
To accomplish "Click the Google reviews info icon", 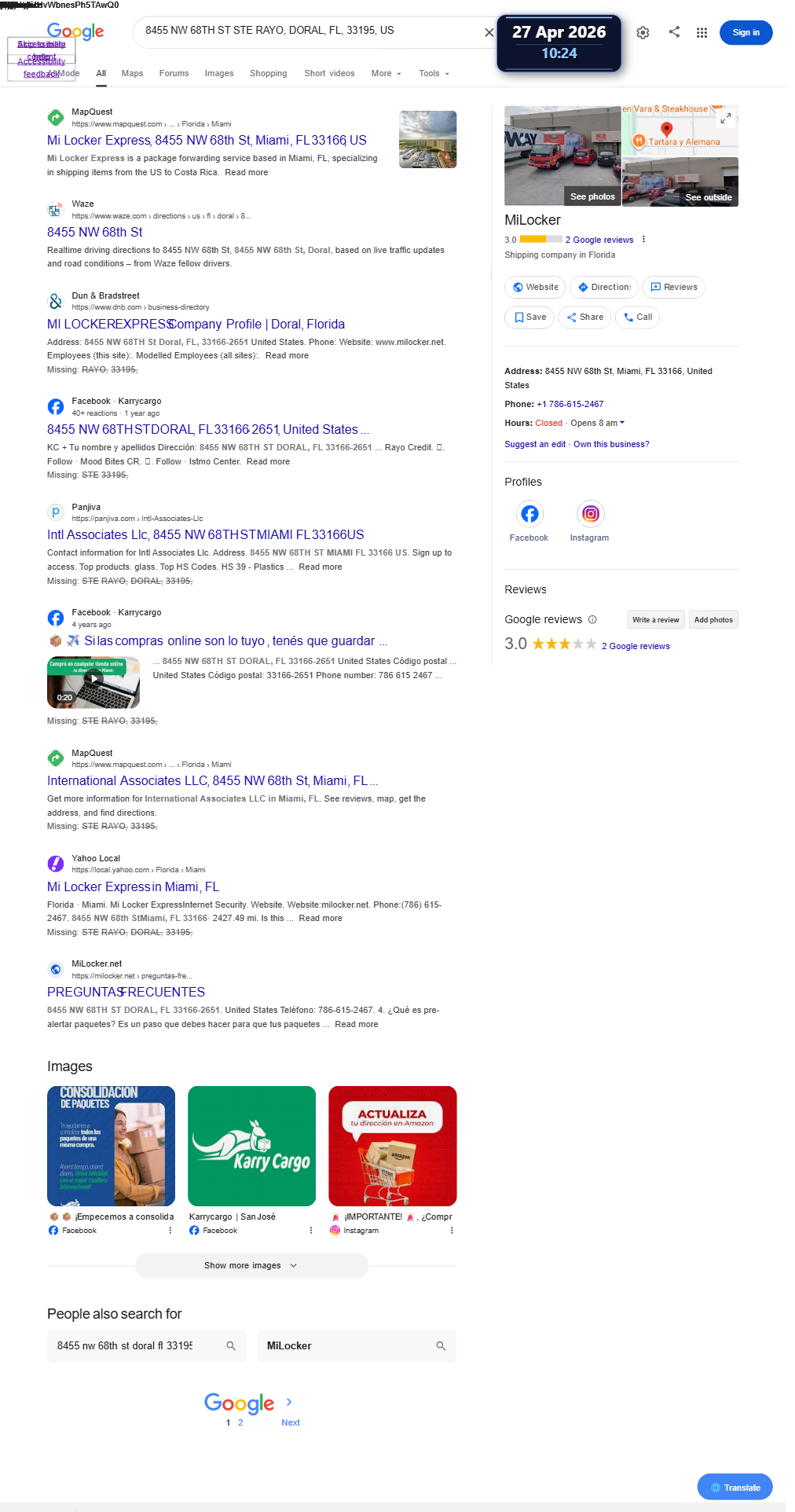I will coord(592,619).
